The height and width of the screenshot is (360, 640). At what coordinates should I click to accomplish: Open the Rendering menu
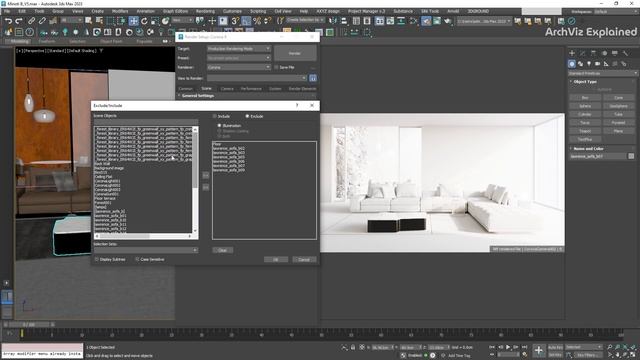pos(205,11)
